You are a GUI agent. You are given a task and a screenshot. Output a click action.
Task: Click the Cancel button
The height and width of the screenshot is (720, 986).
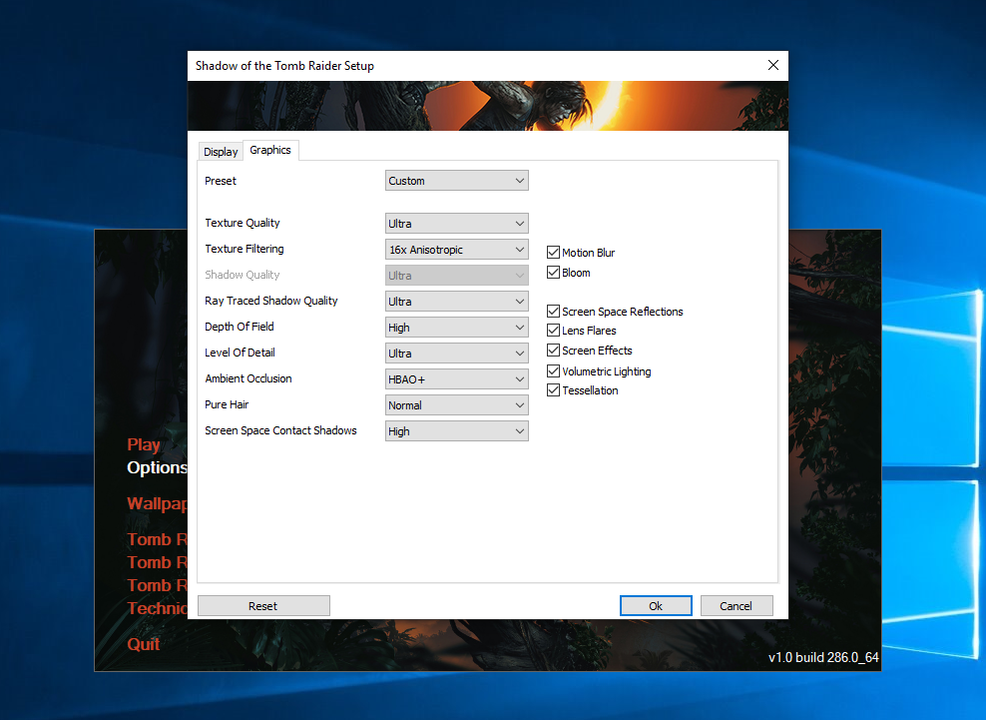click(x=736, y=606)
